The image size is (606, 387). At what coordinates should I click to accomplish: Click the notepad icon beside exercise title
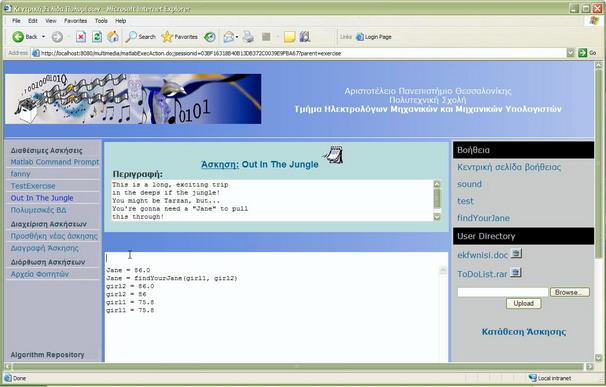pos(333,155)
